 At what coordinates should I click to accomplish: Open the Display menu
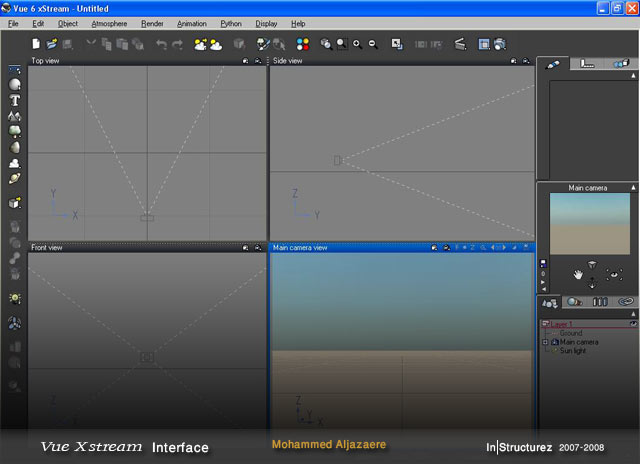(x=266, y=24)
